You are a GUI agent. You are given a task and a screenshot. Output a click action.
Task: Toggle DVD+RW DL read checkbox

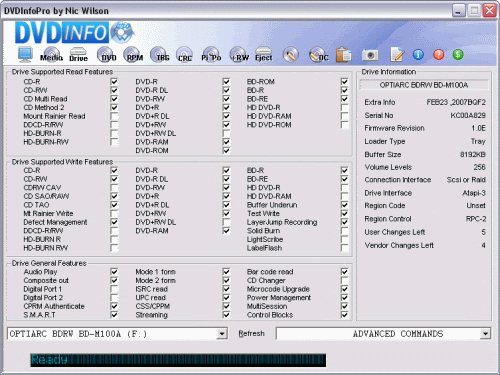click(226, 133)
